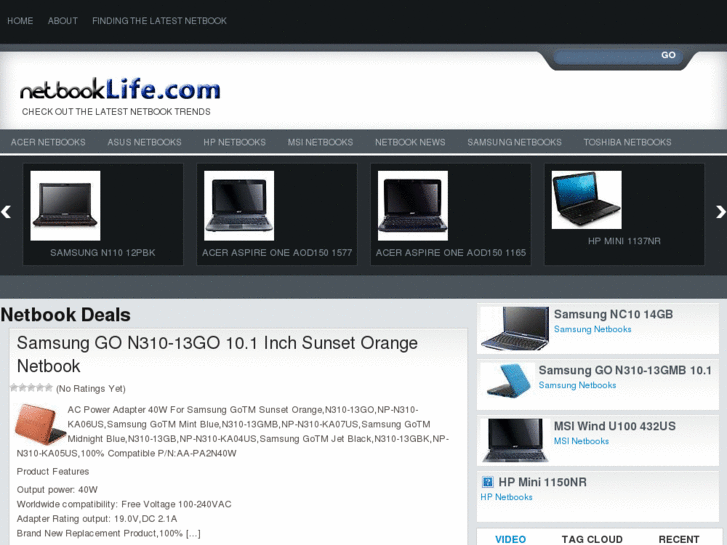Click the previous carousel arrow

pyautogui.click(x=6, y=212)
